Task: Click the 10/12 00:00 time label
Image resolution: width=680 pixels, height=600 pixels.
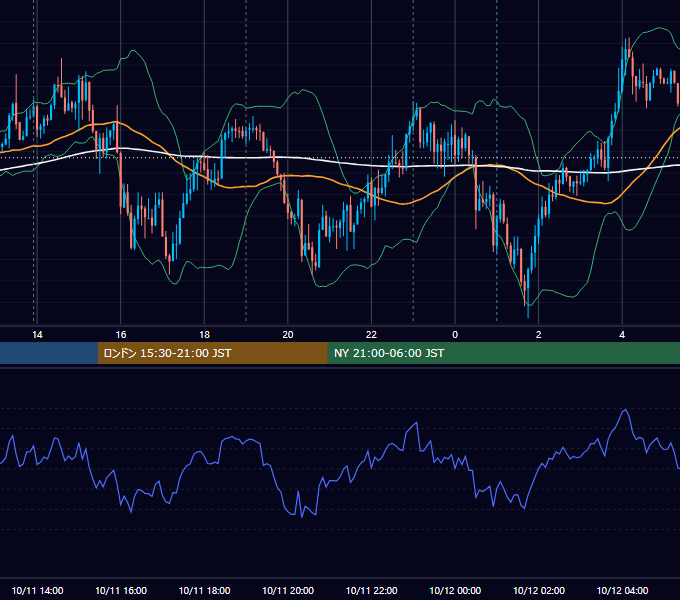Action: point(455,590)
